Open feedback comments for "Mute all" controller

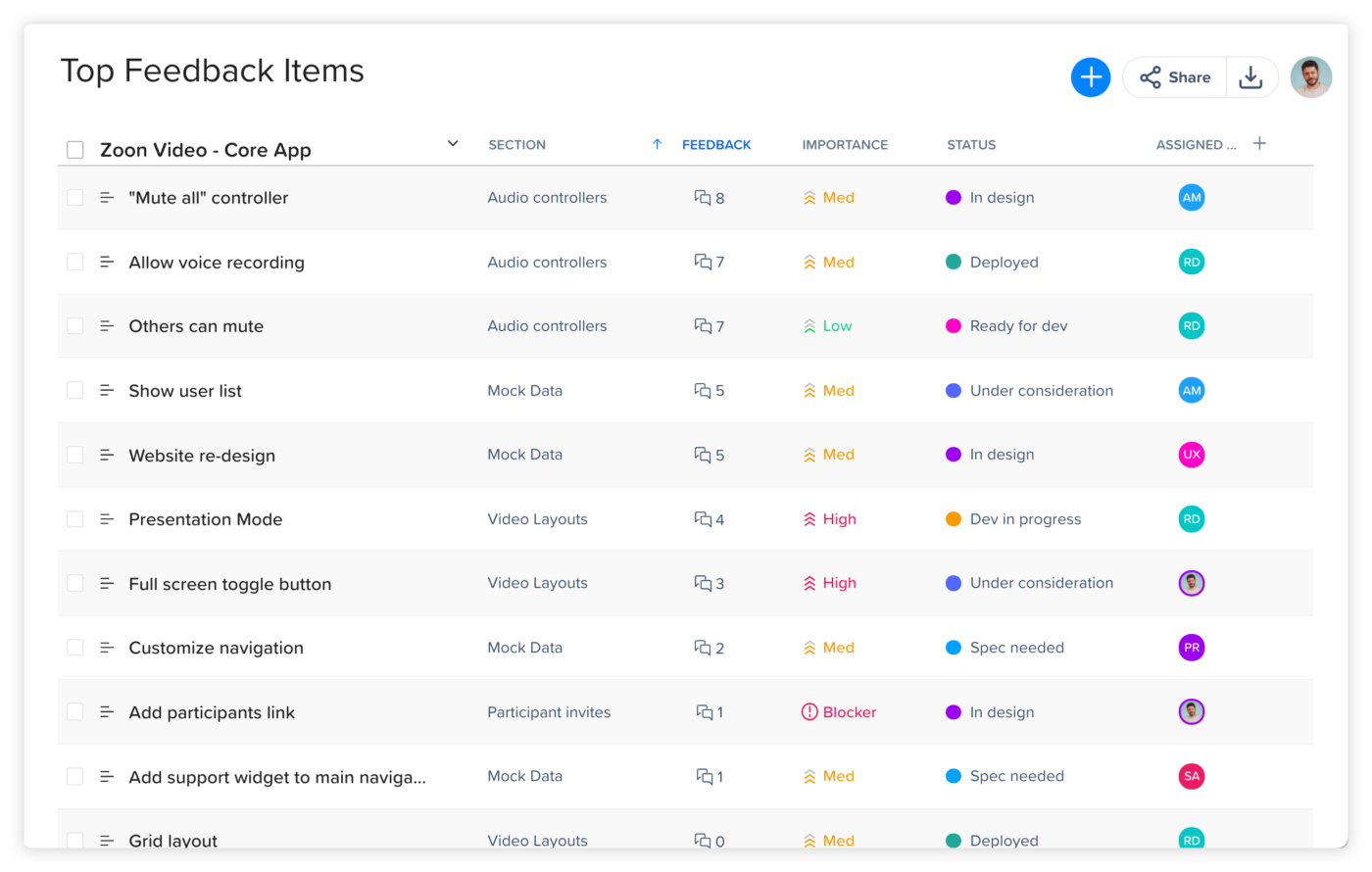point(710,198)
